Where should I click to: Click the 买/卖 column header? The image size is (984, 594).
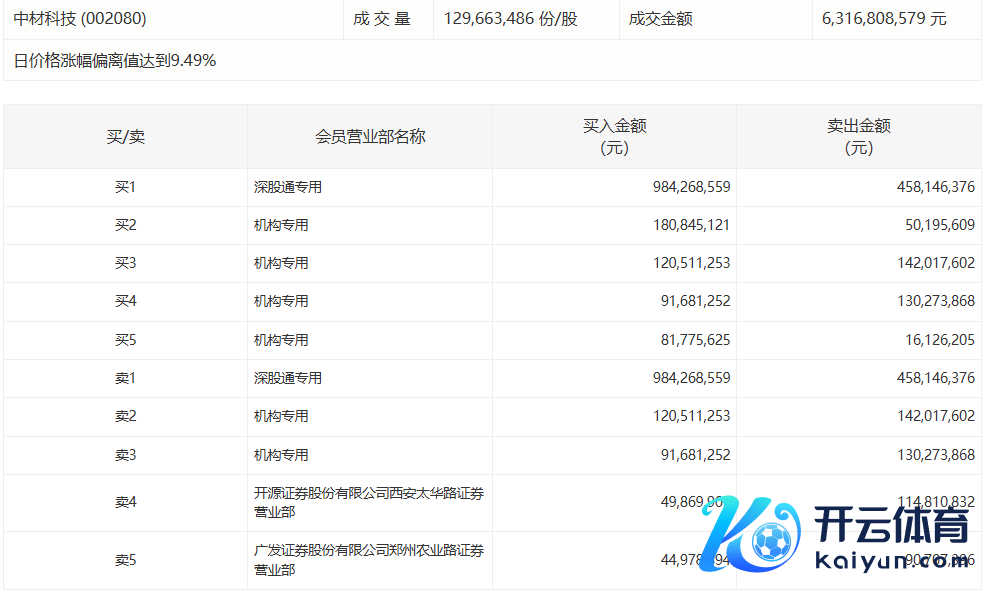click(125, 136)
